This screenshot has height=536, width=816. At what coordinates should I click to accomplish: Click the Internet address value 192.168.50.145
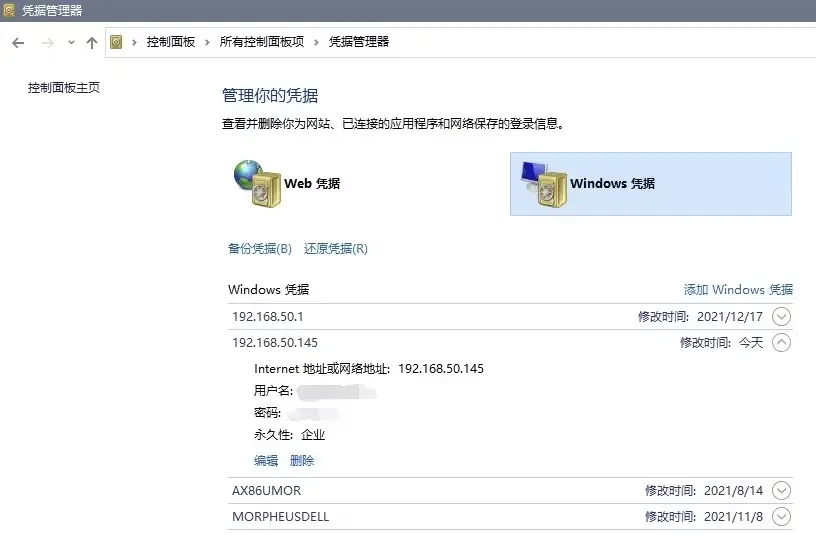(x=441, y=368)
